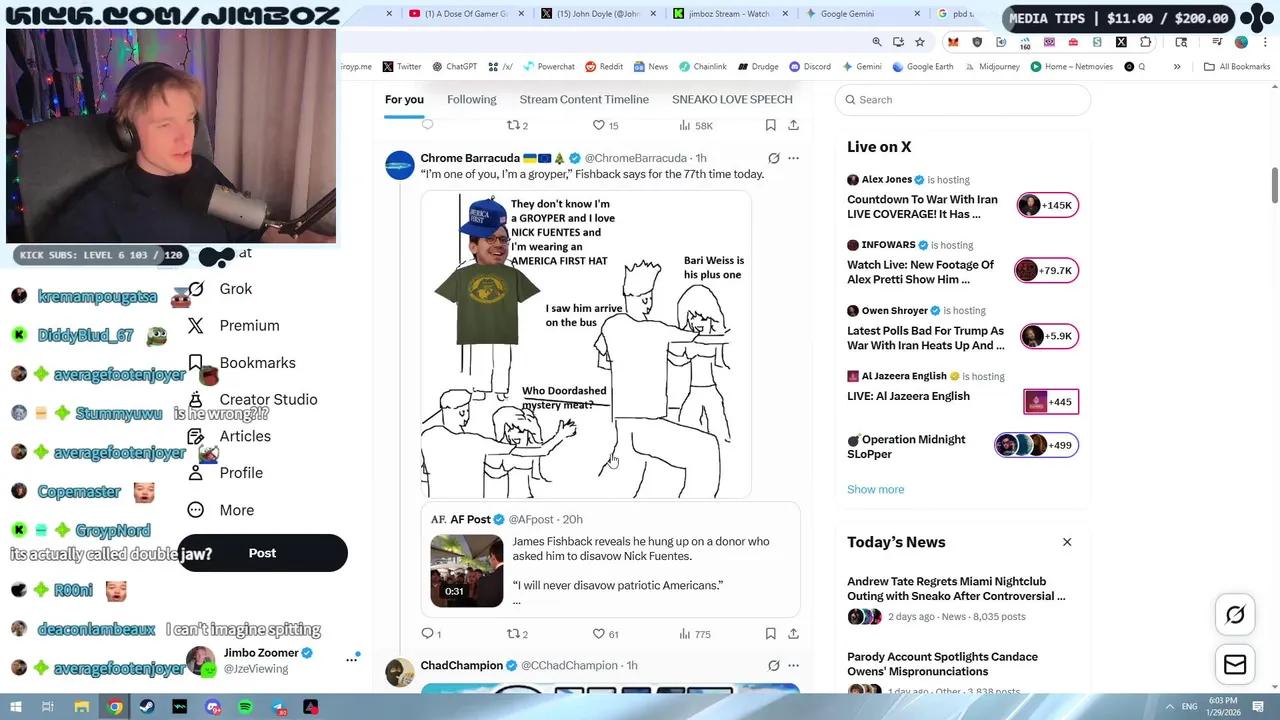Image resolution: width=1280 pixels, height=720 pixels.
Task: Bookmark this tab with star icon
Action: (920, 42)
